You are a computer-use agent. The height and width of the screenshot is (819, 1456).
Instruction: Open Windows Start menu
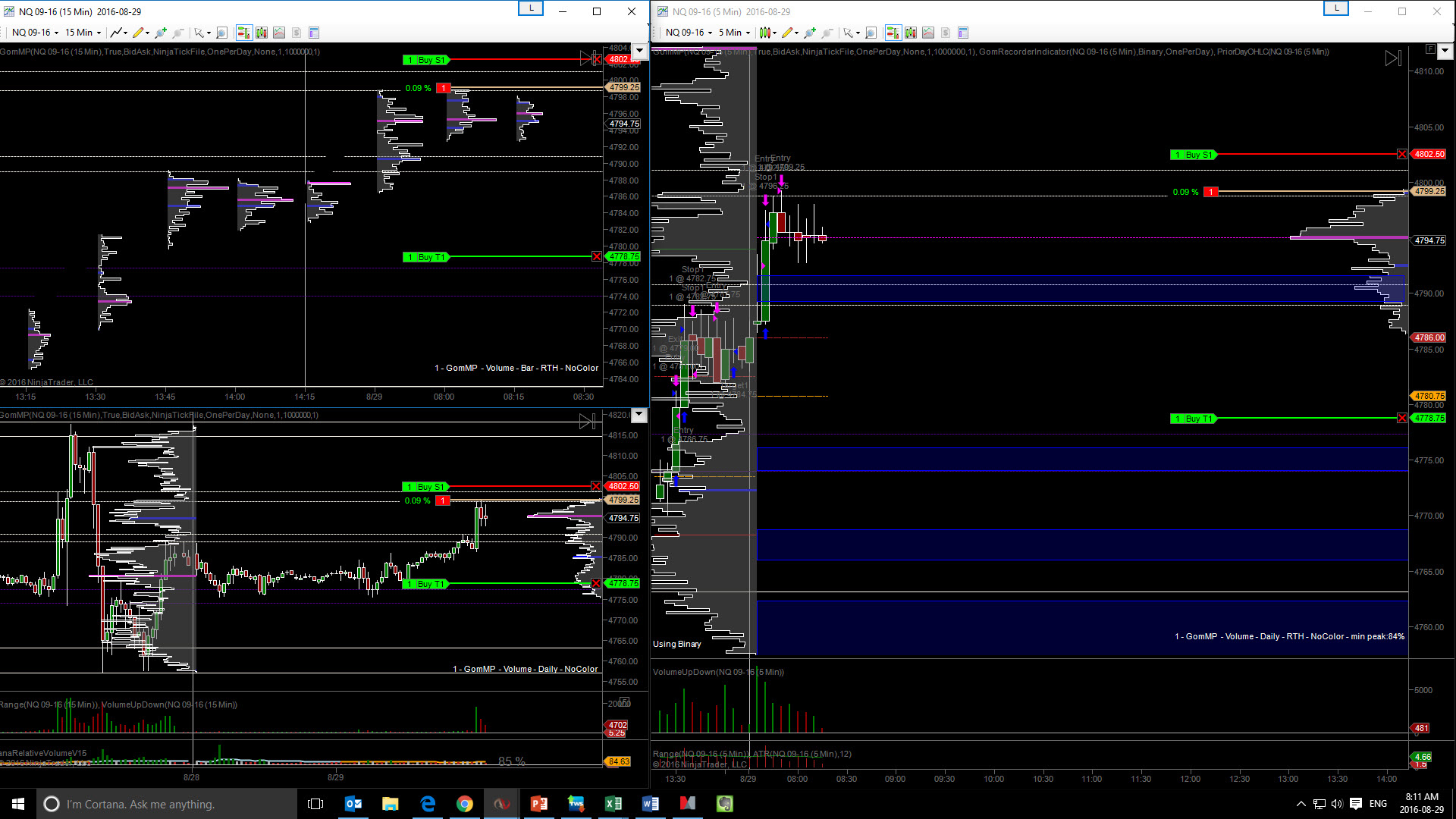click(18, 804)
